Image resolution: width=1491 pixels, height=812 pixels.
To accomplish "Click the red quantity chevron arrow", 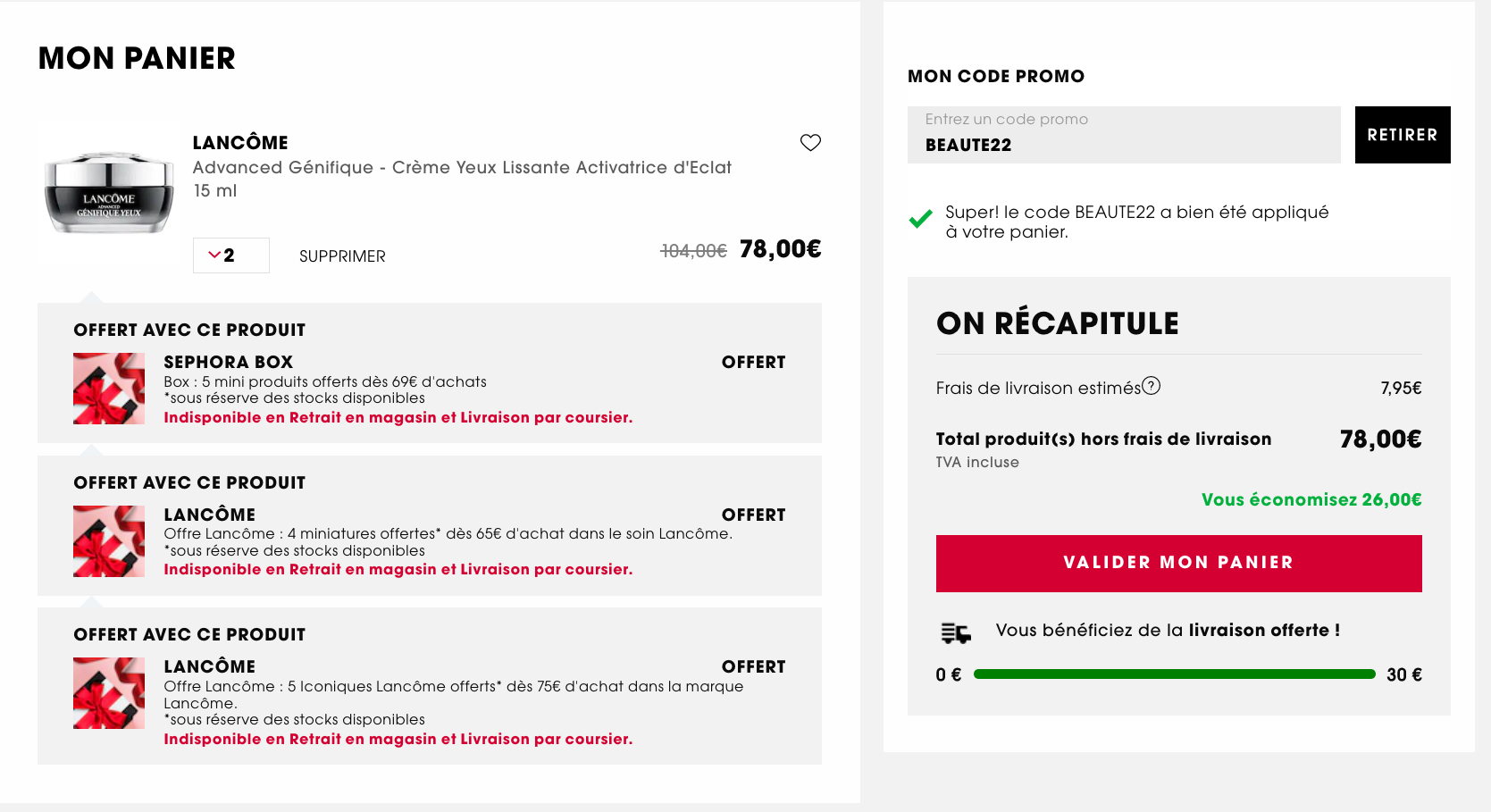I will (x=214, y=255).
